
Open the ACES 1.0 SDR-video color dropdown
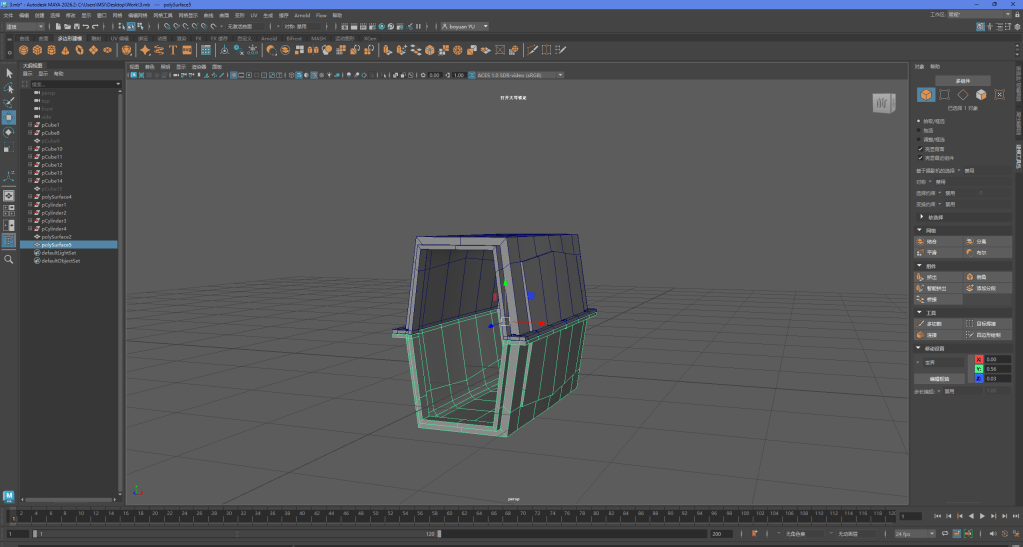point(518,75)
